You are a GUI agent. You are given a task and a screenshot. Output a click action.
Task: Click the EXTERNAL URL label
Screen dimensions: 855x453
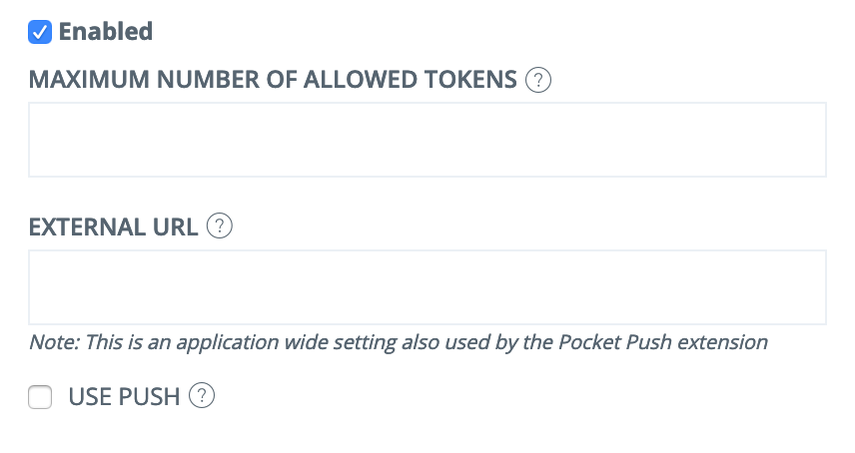(113, 227)
